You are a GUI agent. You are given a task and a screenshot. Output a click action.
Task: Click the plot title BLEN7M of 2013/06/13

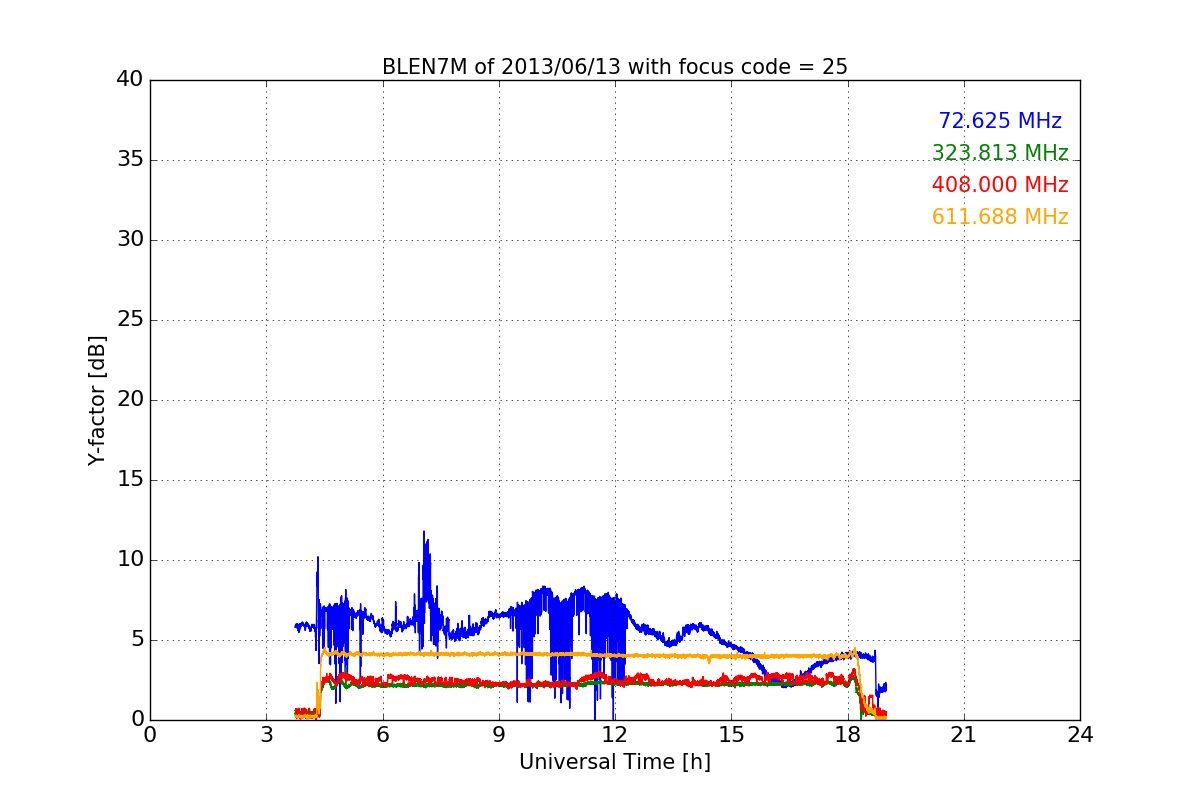(615, 67)
